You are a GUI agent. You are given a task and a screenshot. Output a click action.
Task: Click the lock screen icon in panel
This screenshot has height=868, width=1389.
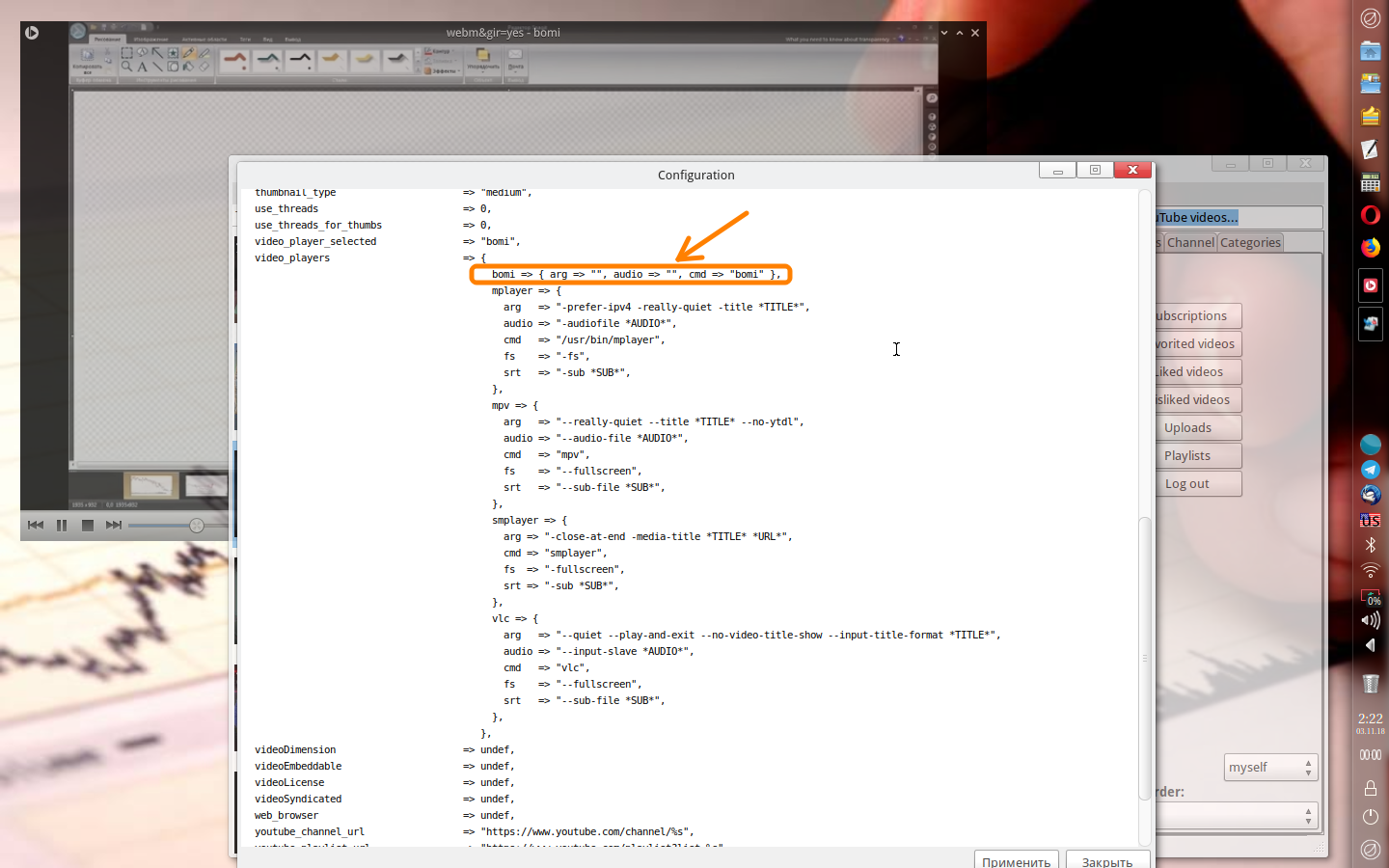[1371, 788]
